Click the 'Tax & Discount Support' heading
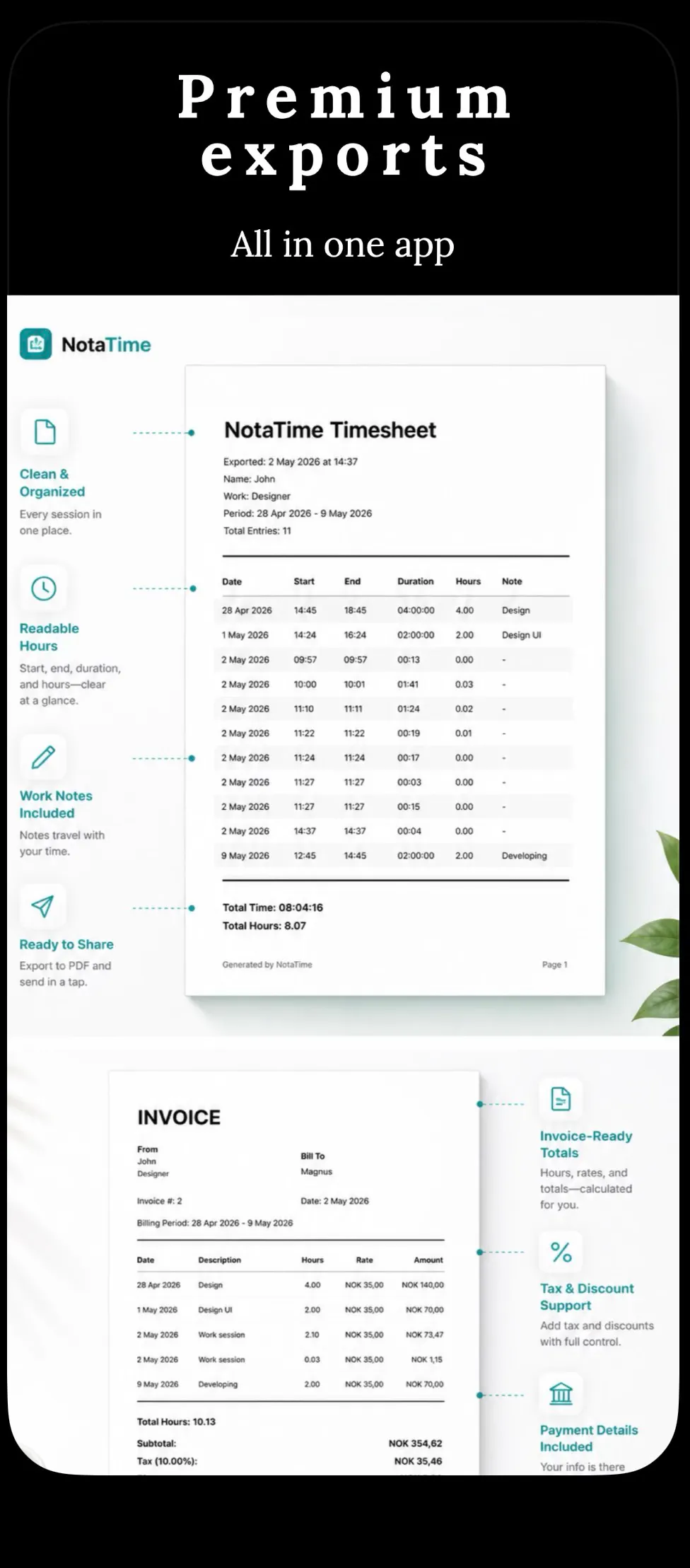This screenshot has width=690, height=1568. click(x=587, y=1297)
